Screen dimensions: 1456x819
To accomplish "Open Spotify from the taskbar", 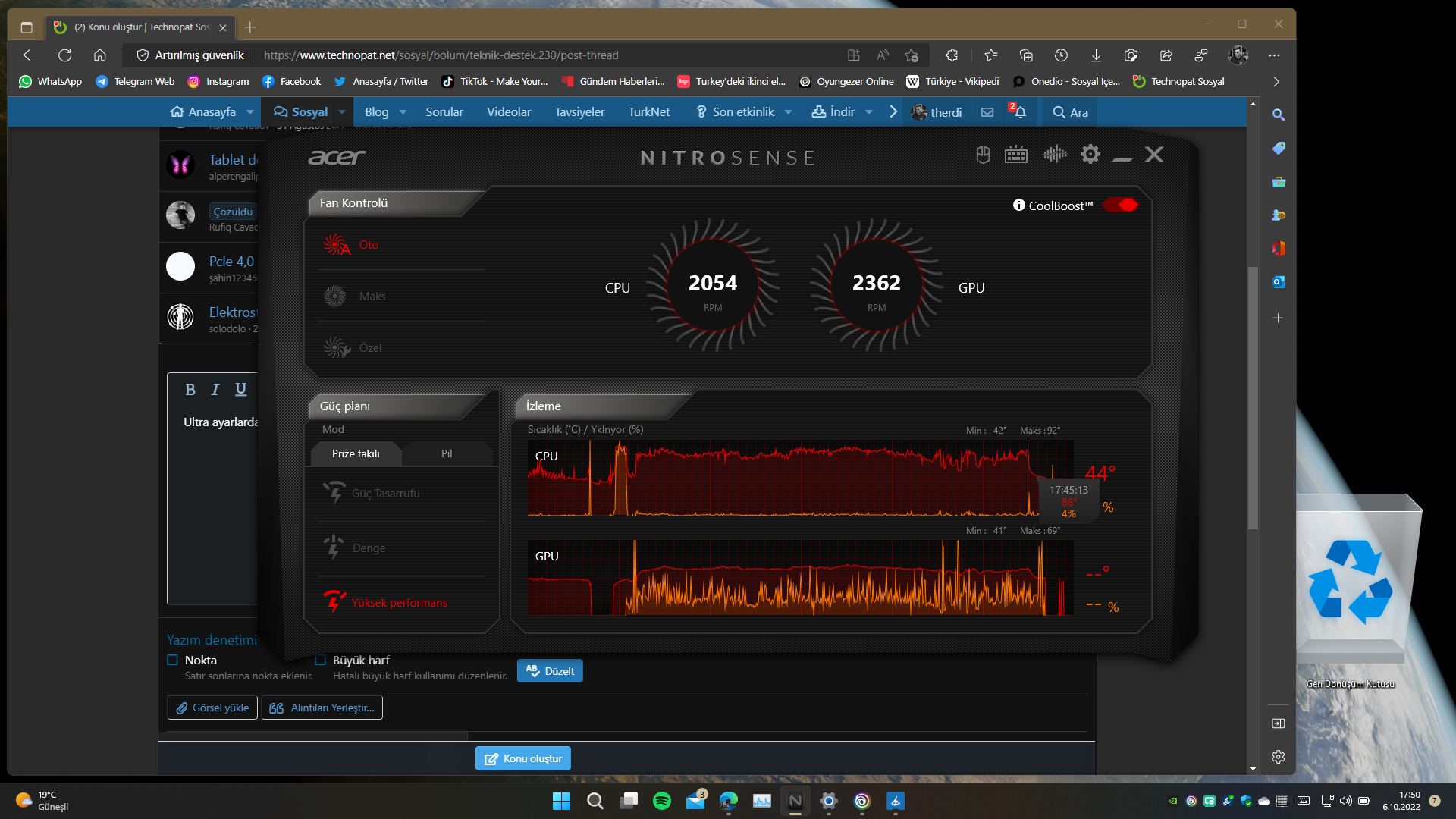I will [661, 801].
